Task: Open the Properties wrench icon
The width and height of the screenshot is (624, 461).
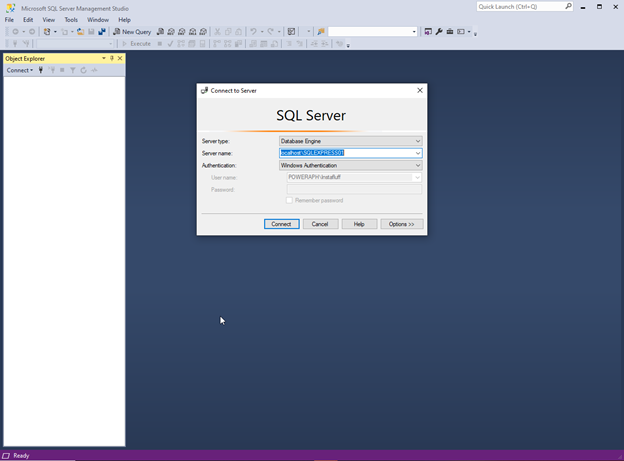Action: [439, 32]
